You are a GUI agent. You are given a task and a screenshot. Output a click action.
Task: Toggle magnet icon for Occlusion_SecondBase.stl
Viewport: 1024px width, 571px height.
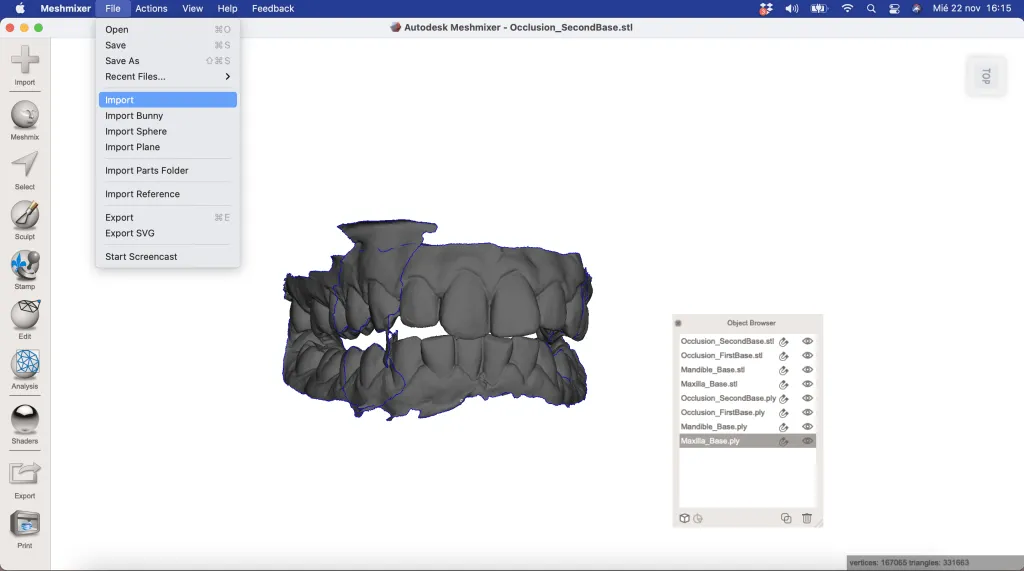(783, 342)
